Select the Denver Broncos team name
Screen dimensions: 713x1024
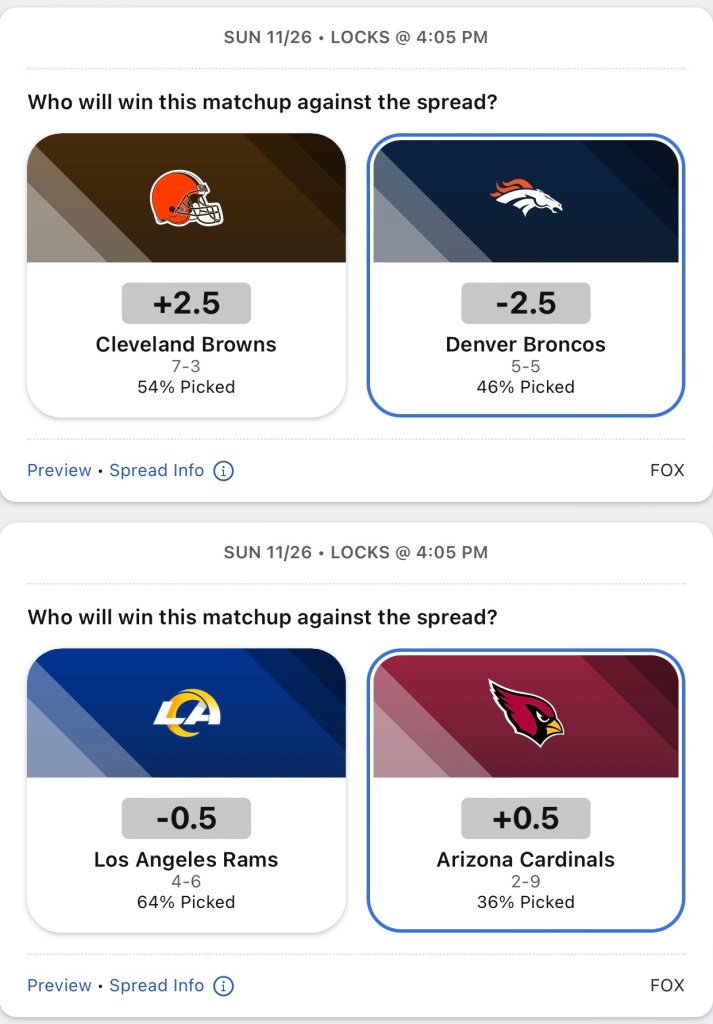click(526, 344)
